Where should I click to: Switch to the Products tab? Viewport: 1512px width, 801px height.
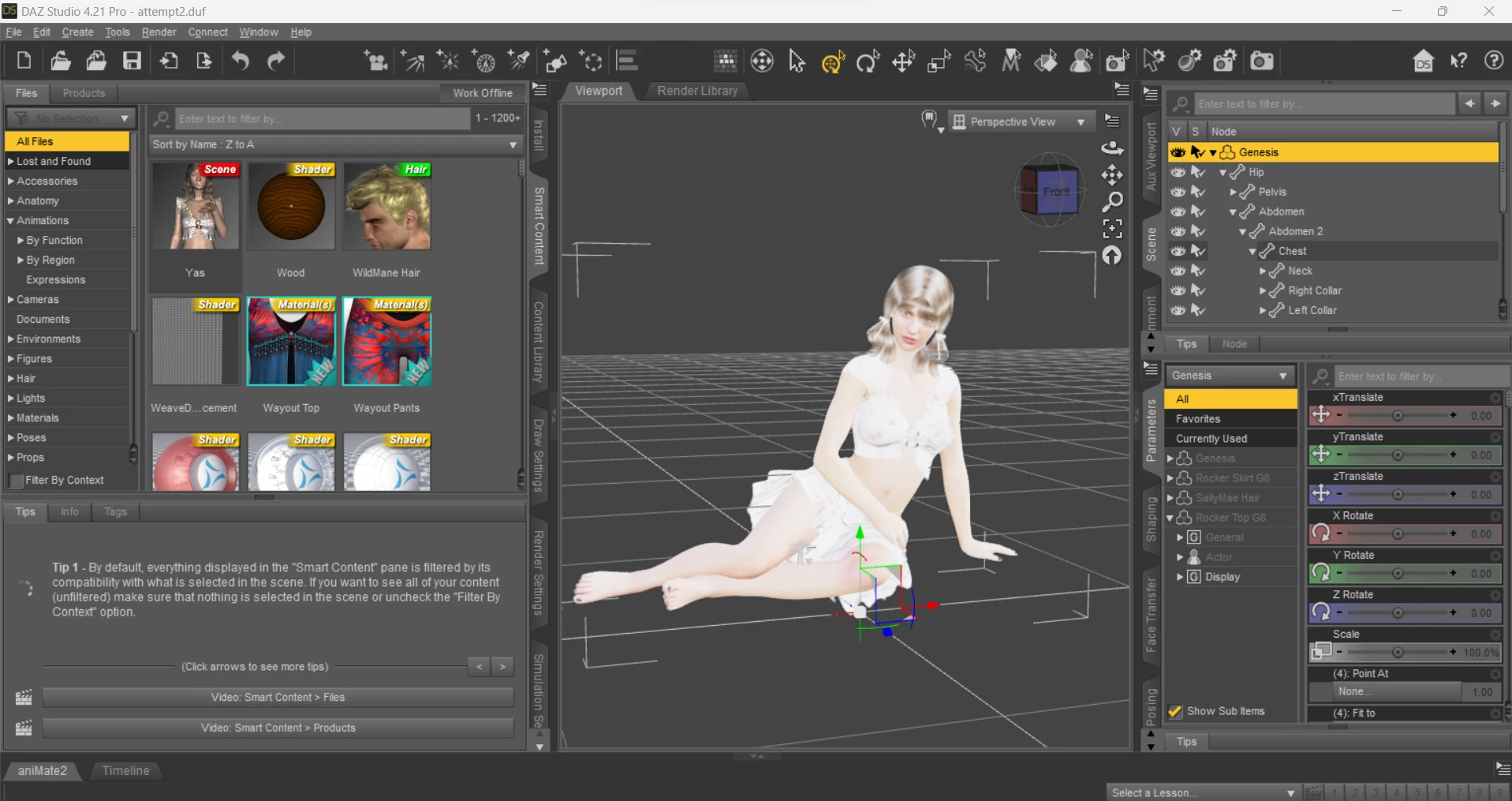[84, 93]
